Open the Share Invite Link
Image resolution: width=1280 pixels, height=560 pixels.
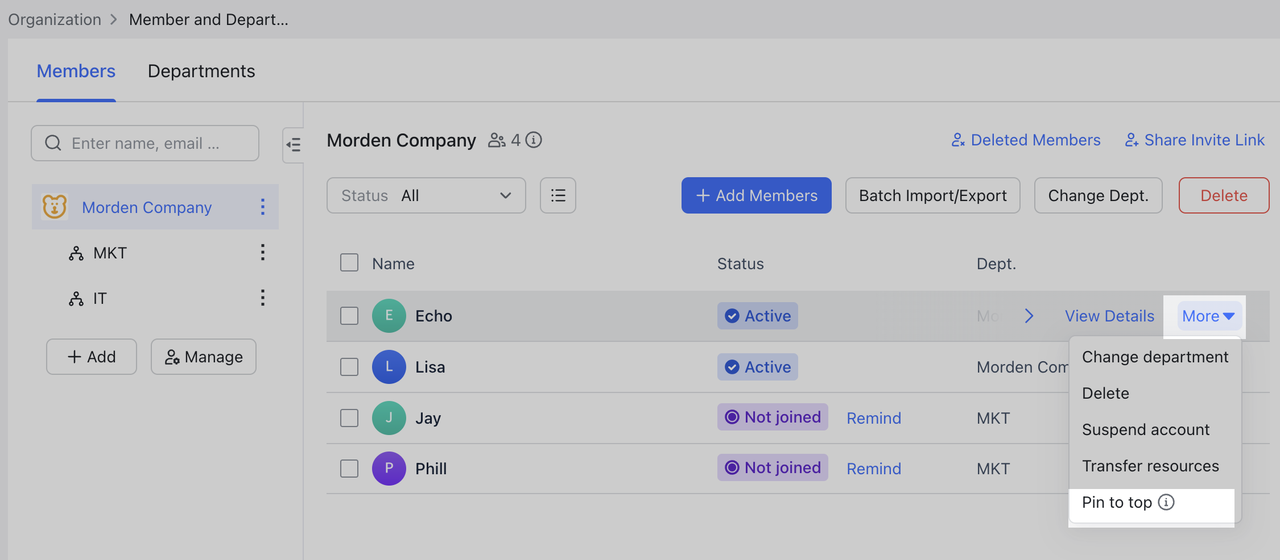(1194, 140)
